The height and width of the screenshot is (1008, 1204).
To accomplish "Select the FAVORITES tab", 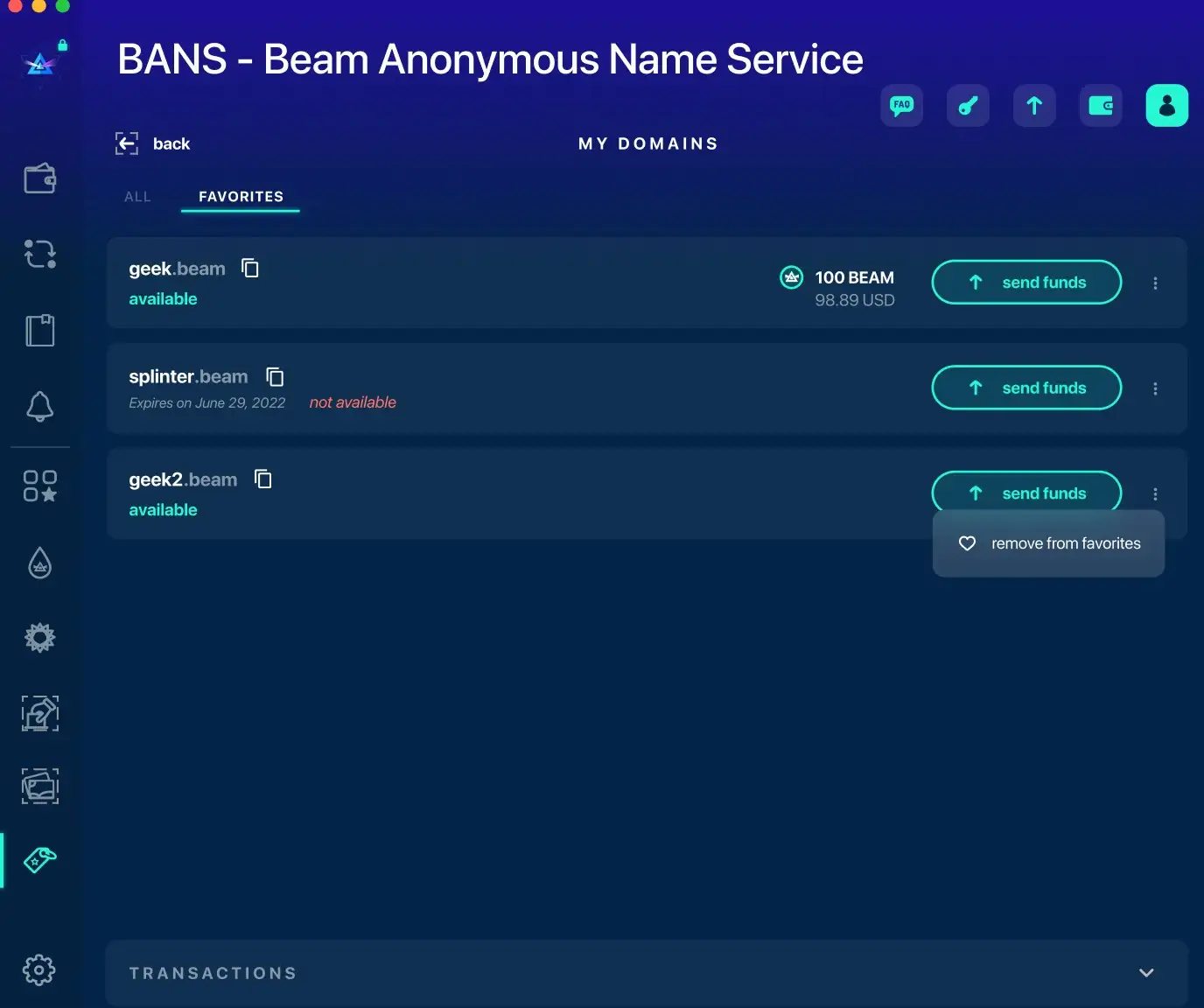I will 241,197.
